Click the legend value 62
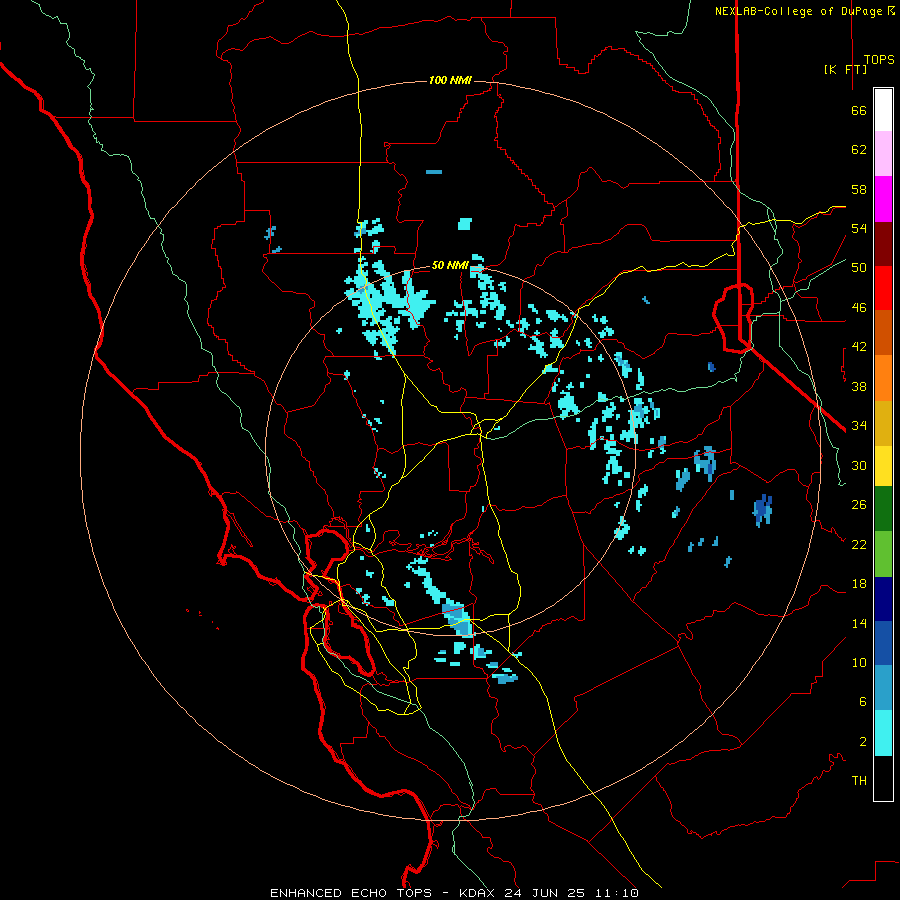This screenshot has width=900, height=900. 859,150
